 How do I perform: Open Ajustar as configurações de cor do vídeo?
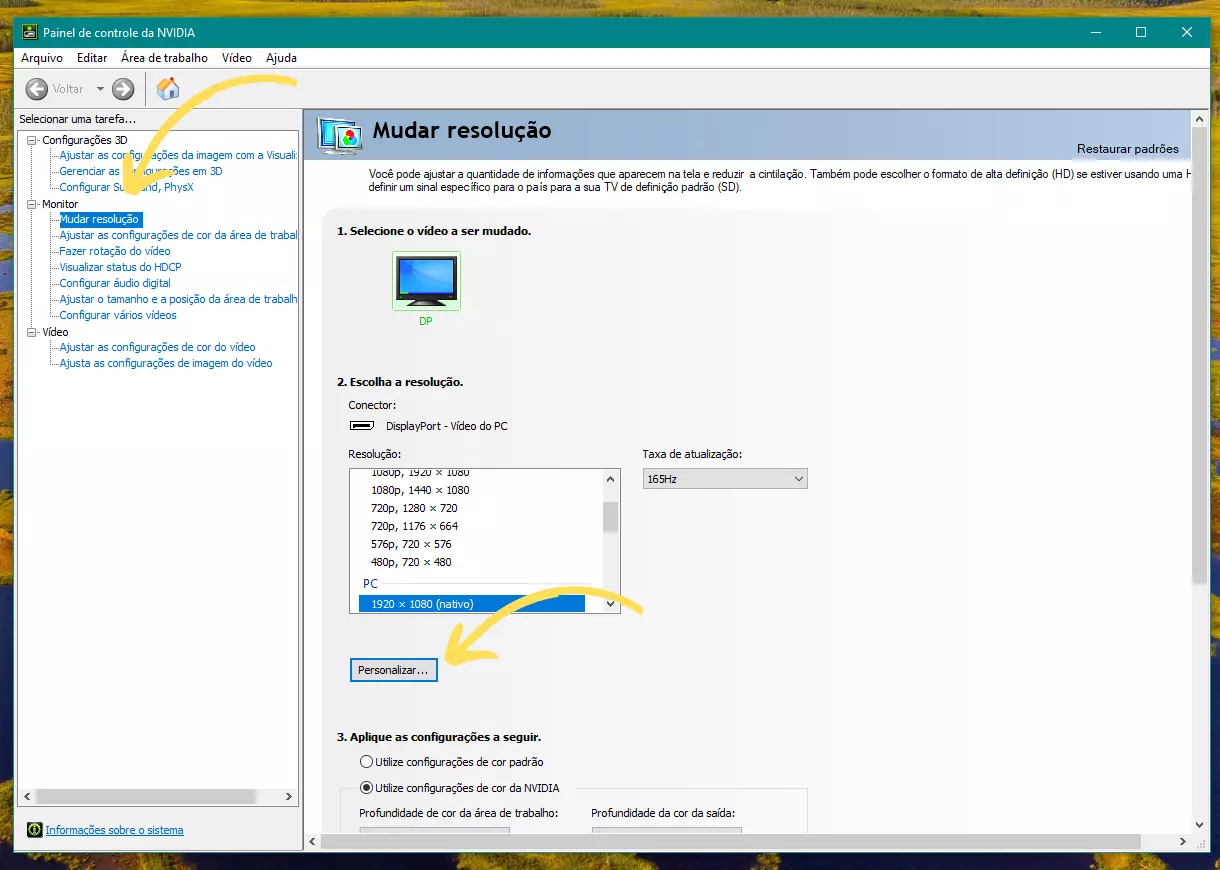tap(157, 347)
